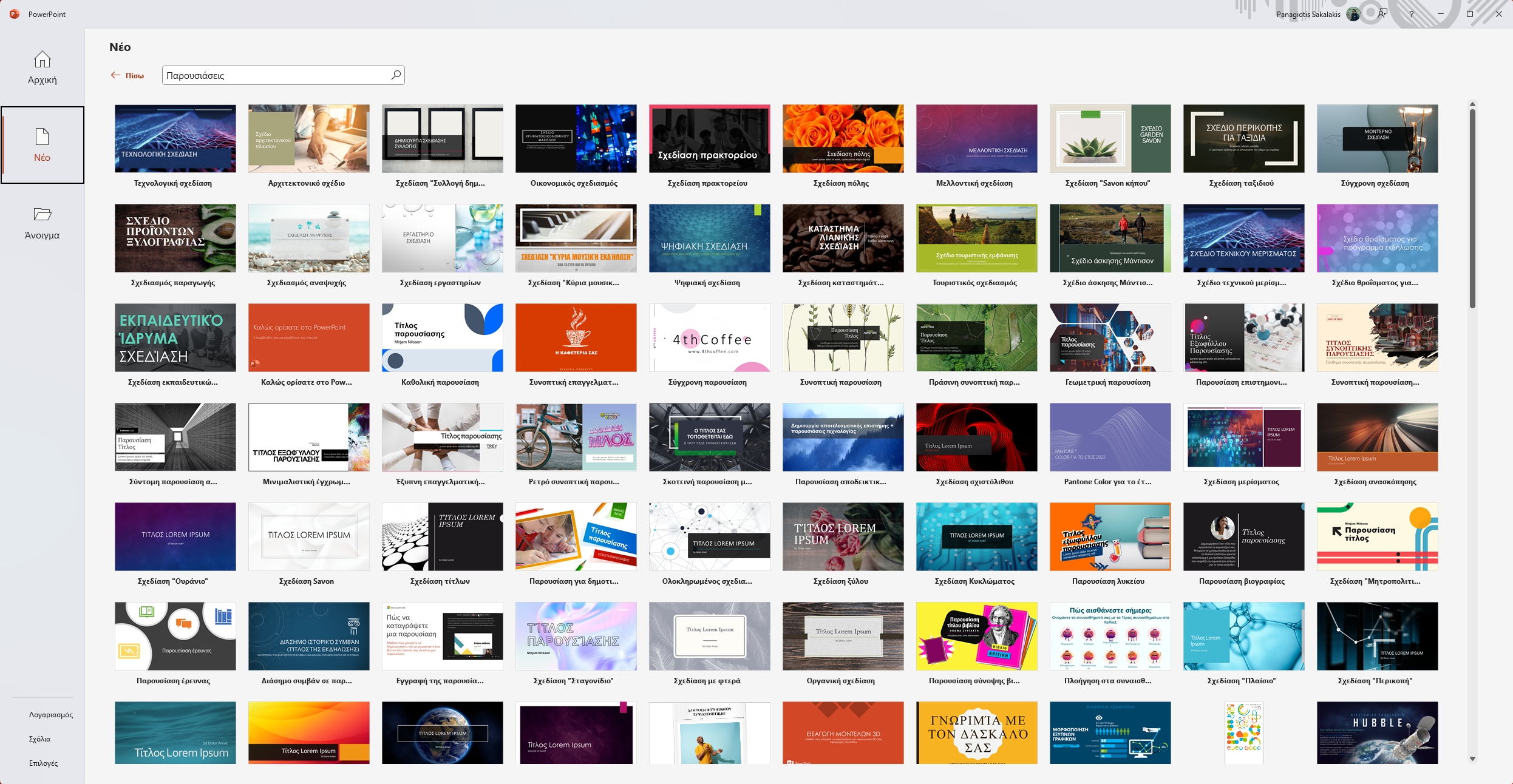Viewport: 1513px width, 784px height.
Task: Choose the Σχεδίαση Savon template
Action: pyautogui.click(x=308, y=536)
